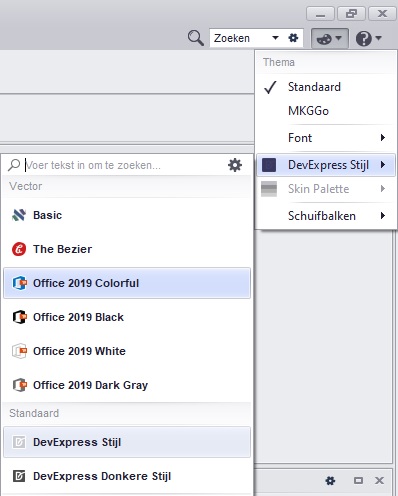This screenshot has height=496, width=398.
Task: Click the skin search text field
Action: 125,165
